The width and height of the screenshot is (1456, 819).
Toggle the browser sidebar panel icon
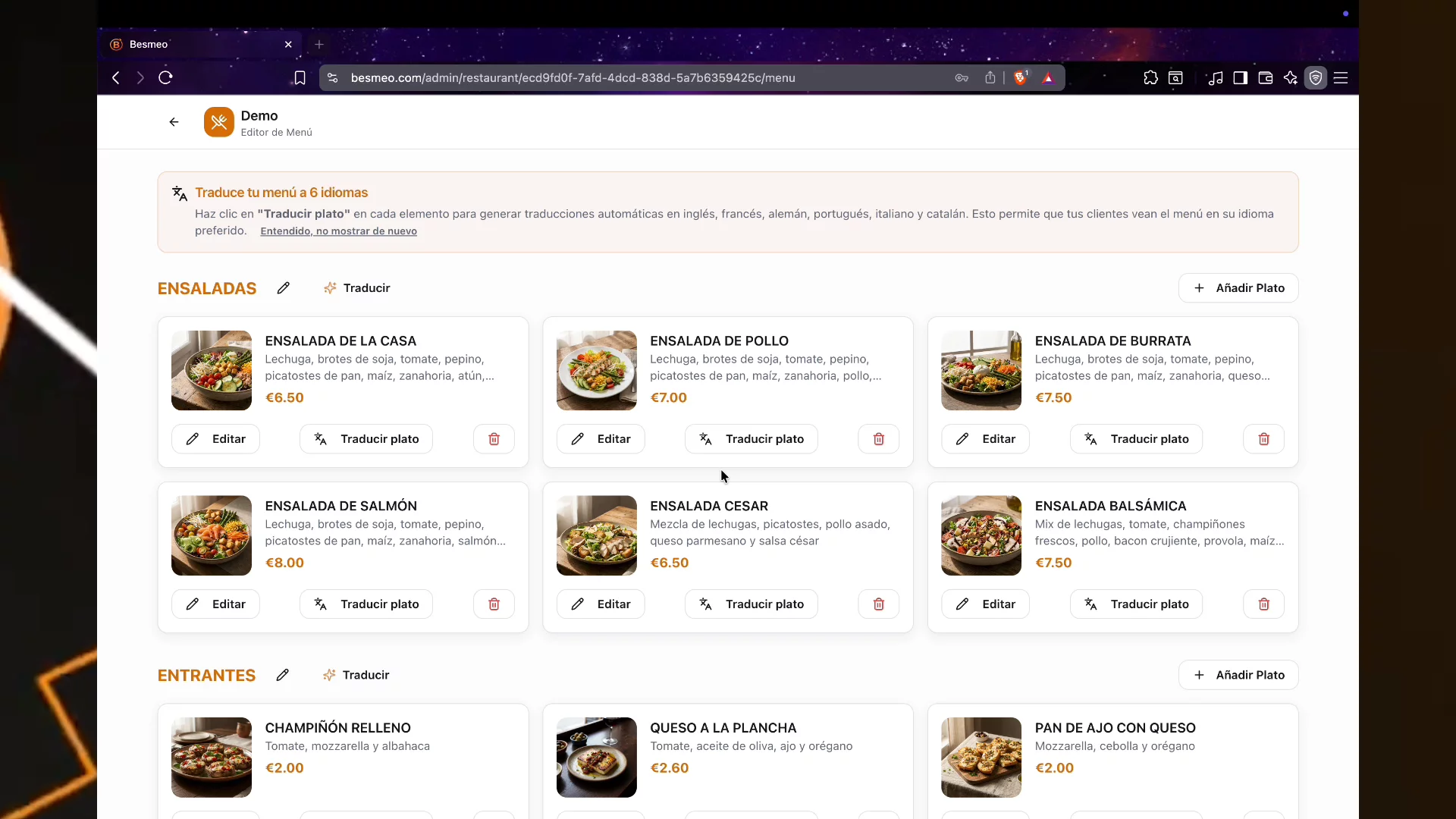(1241, 77)
